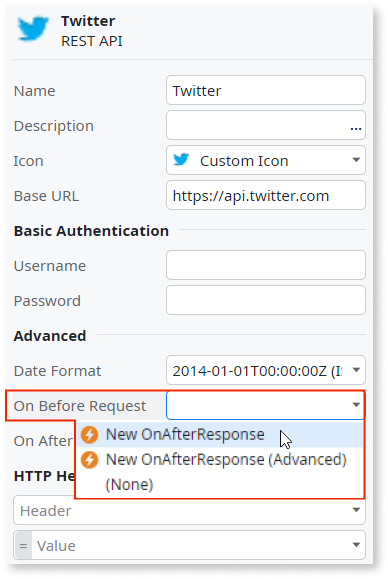The image size is (388, 579).
Task: Click the Username input field
Action: click(266, 265)
